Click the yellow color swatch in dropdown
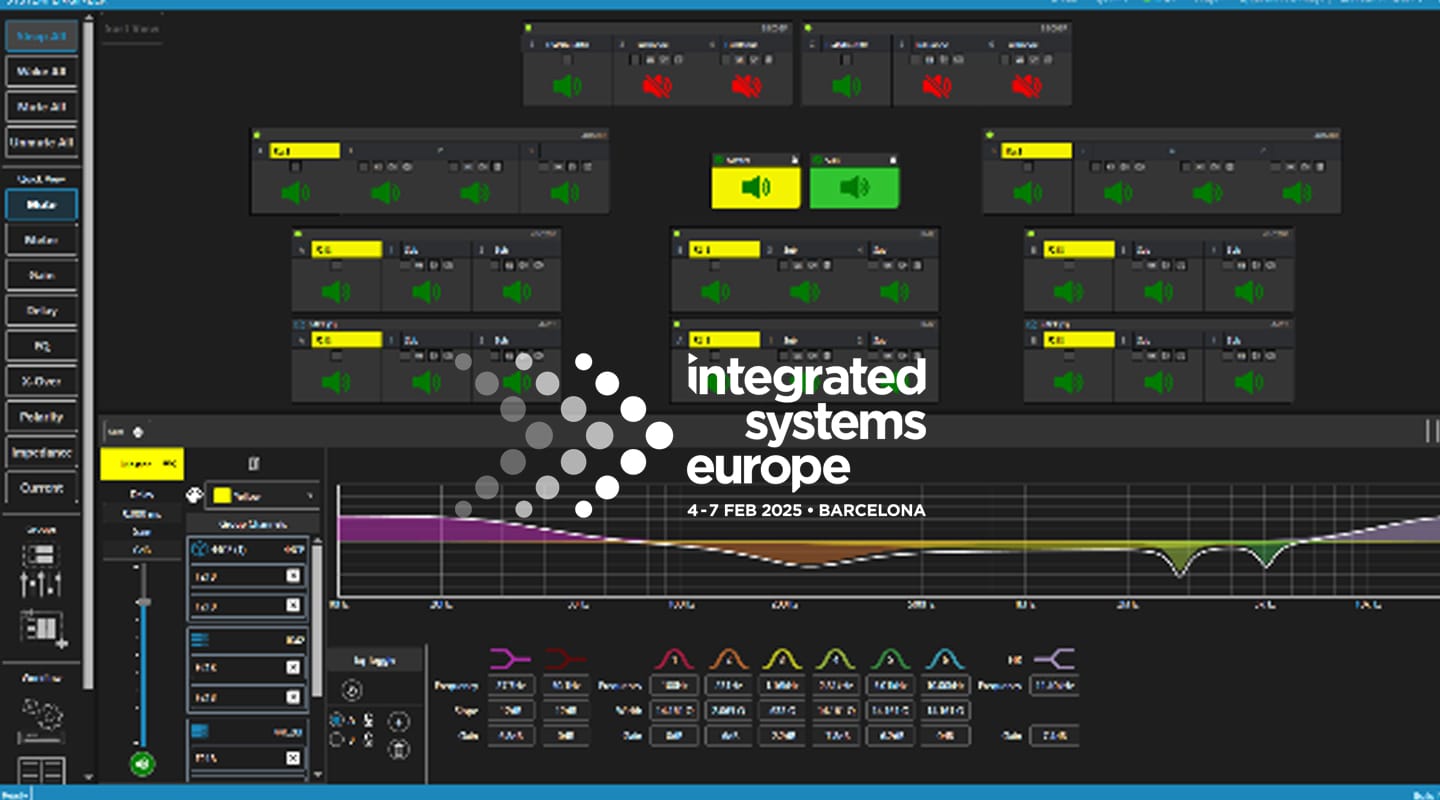 [223, 495]
